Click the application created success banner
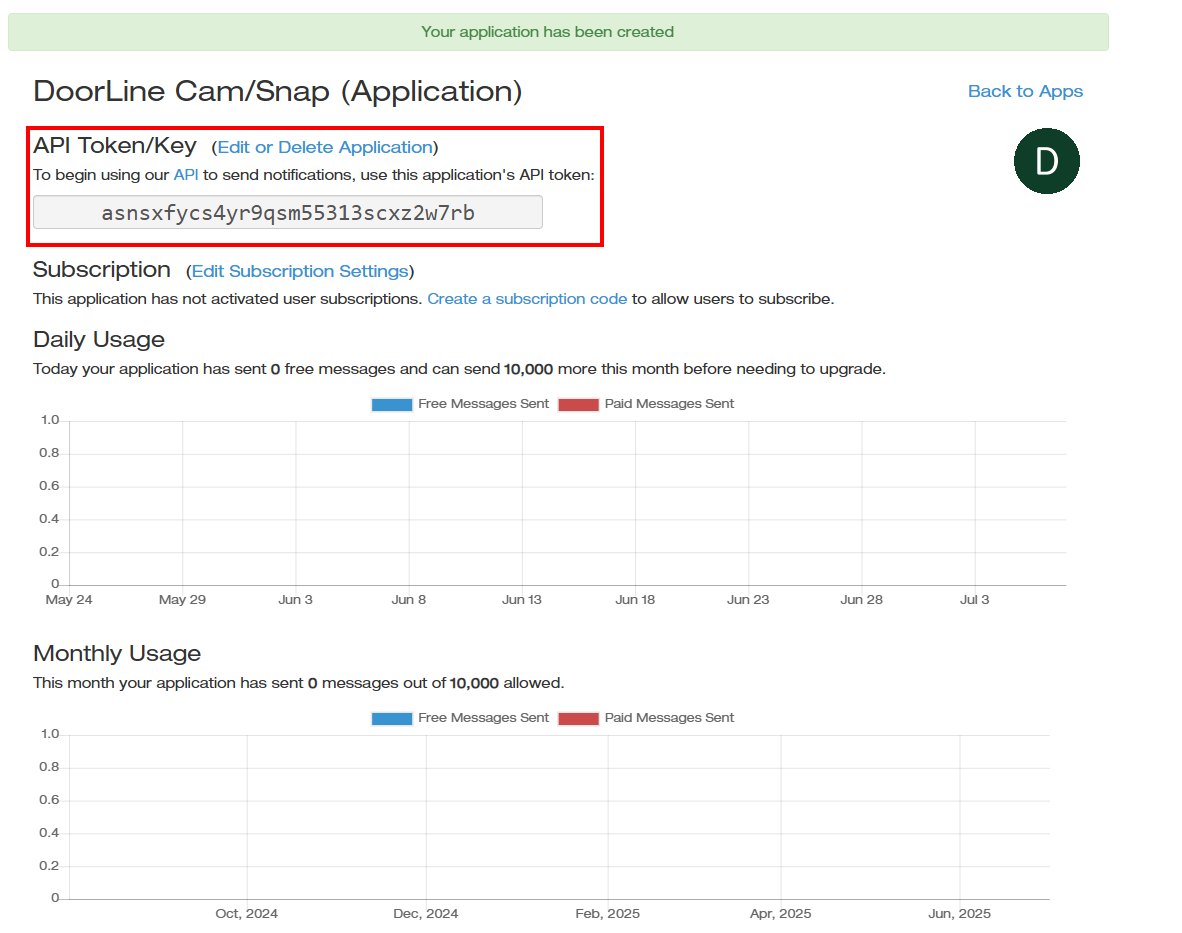Screen dimensions: 1182x933 coord(558,32)
